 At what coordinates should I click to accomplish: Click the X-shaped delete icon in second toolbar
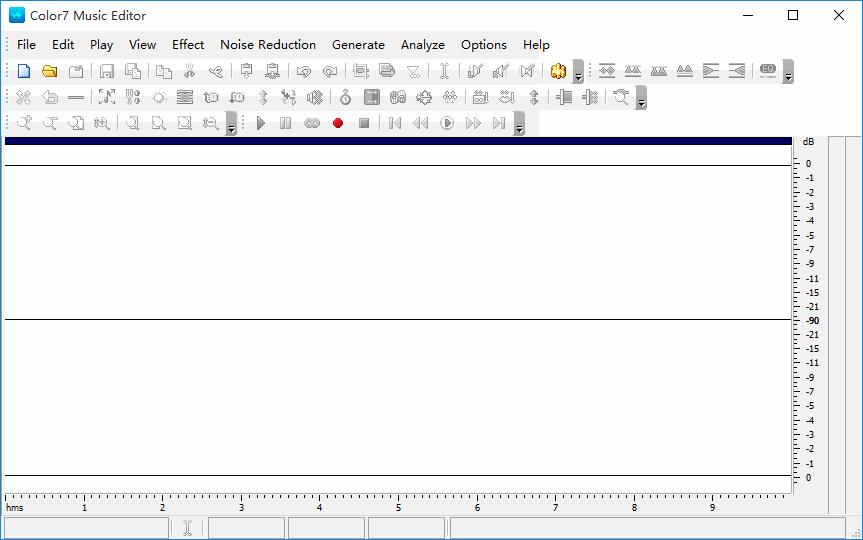pyautogui.click(x=23, y=97)
